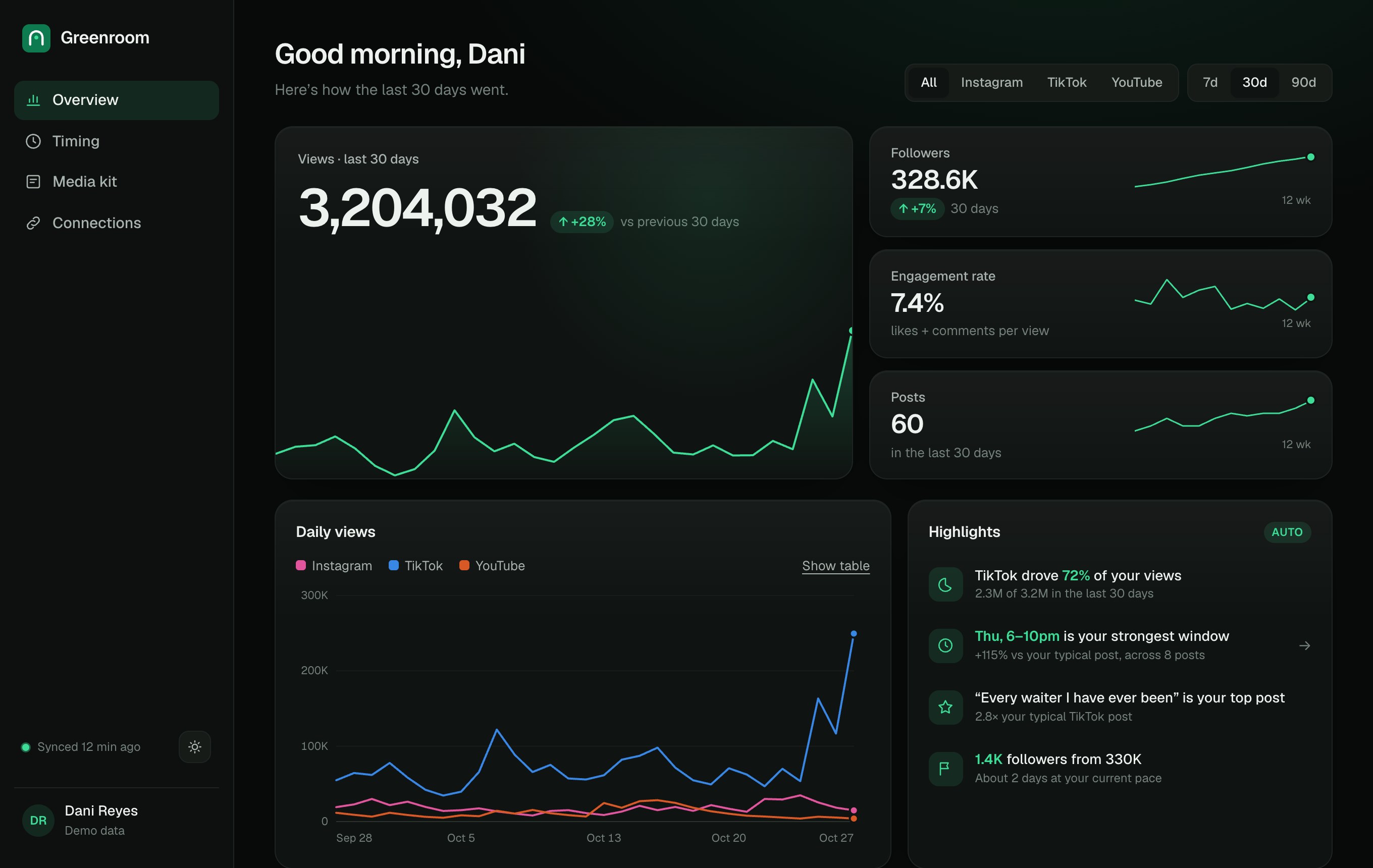Filter by TikTok platform
Screen dimensions: 1373x868
(x=1066, y=83)
